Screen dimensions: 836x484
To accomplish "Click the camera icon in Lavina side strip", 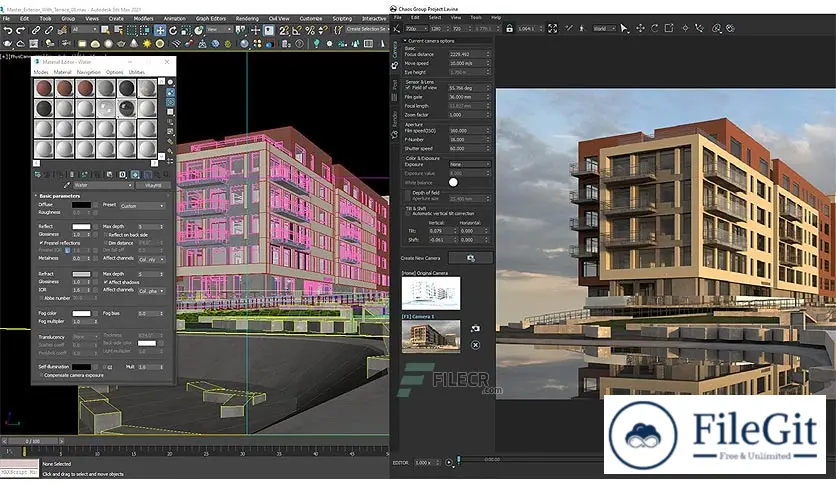I will click(395, 66).
